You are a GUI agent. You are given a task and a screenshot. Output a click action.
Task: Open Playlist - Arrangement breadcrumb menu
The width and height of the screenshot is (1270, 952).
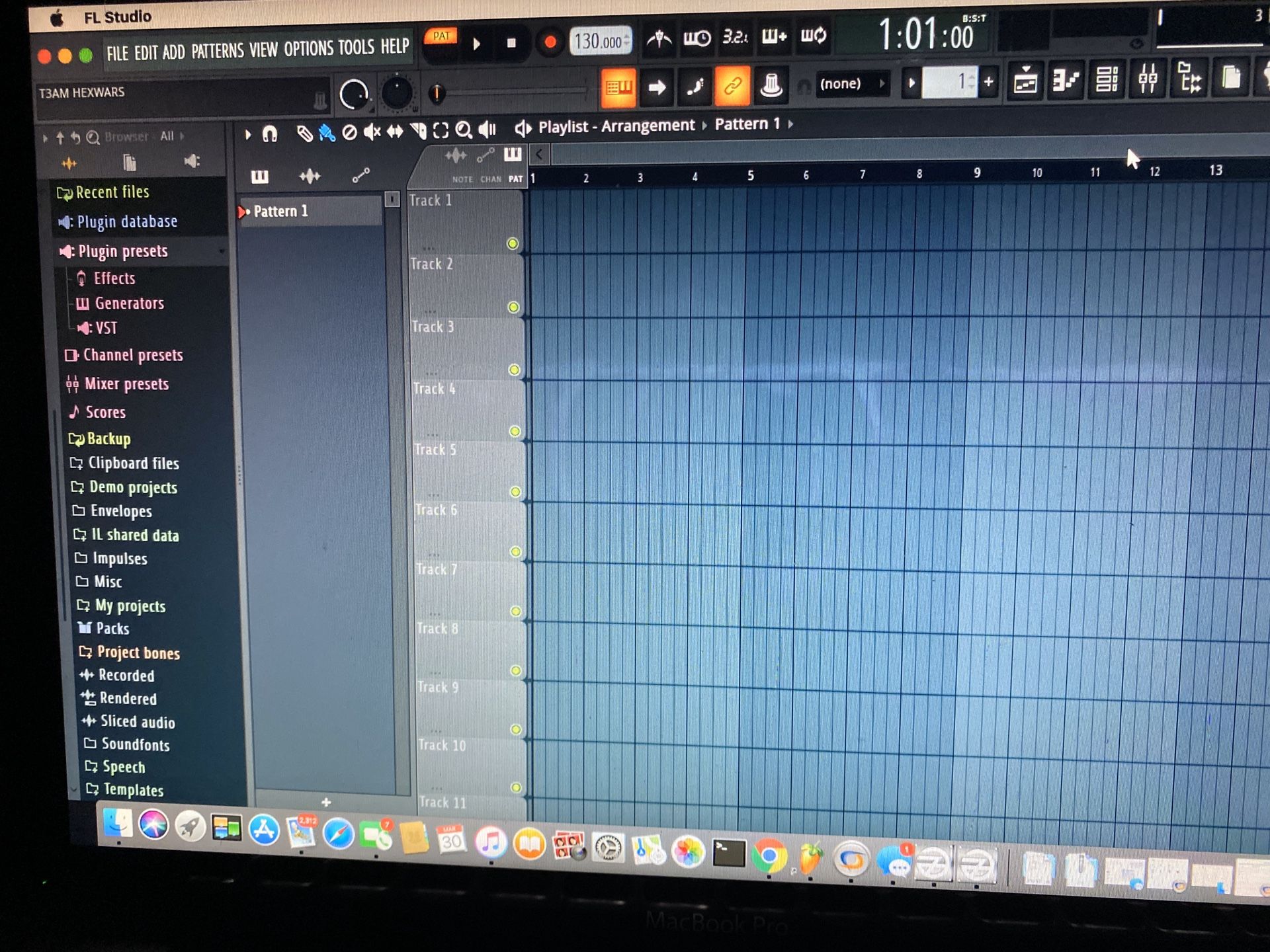616,126
